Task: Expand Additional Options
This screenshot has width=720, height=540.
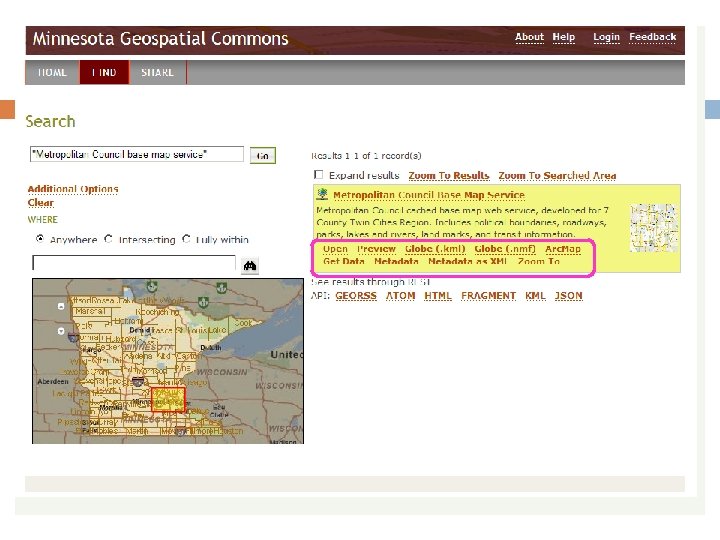Action: [73, 189]
